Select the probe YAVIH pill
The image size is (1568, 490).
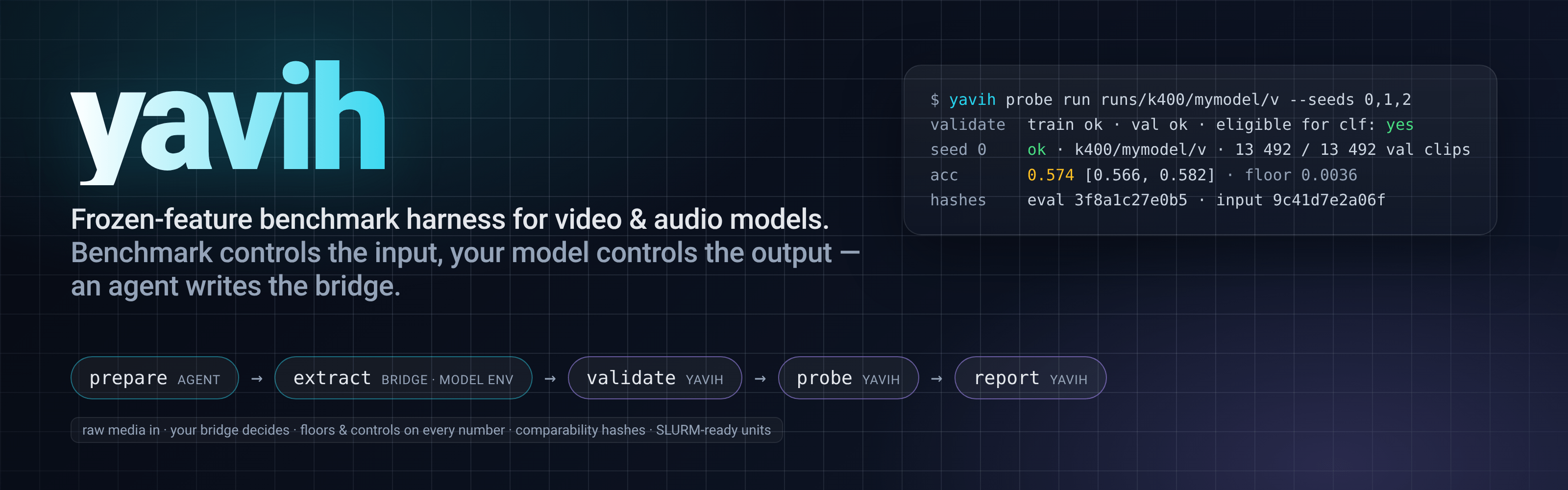pyautogui.click(x=849, y=378)
